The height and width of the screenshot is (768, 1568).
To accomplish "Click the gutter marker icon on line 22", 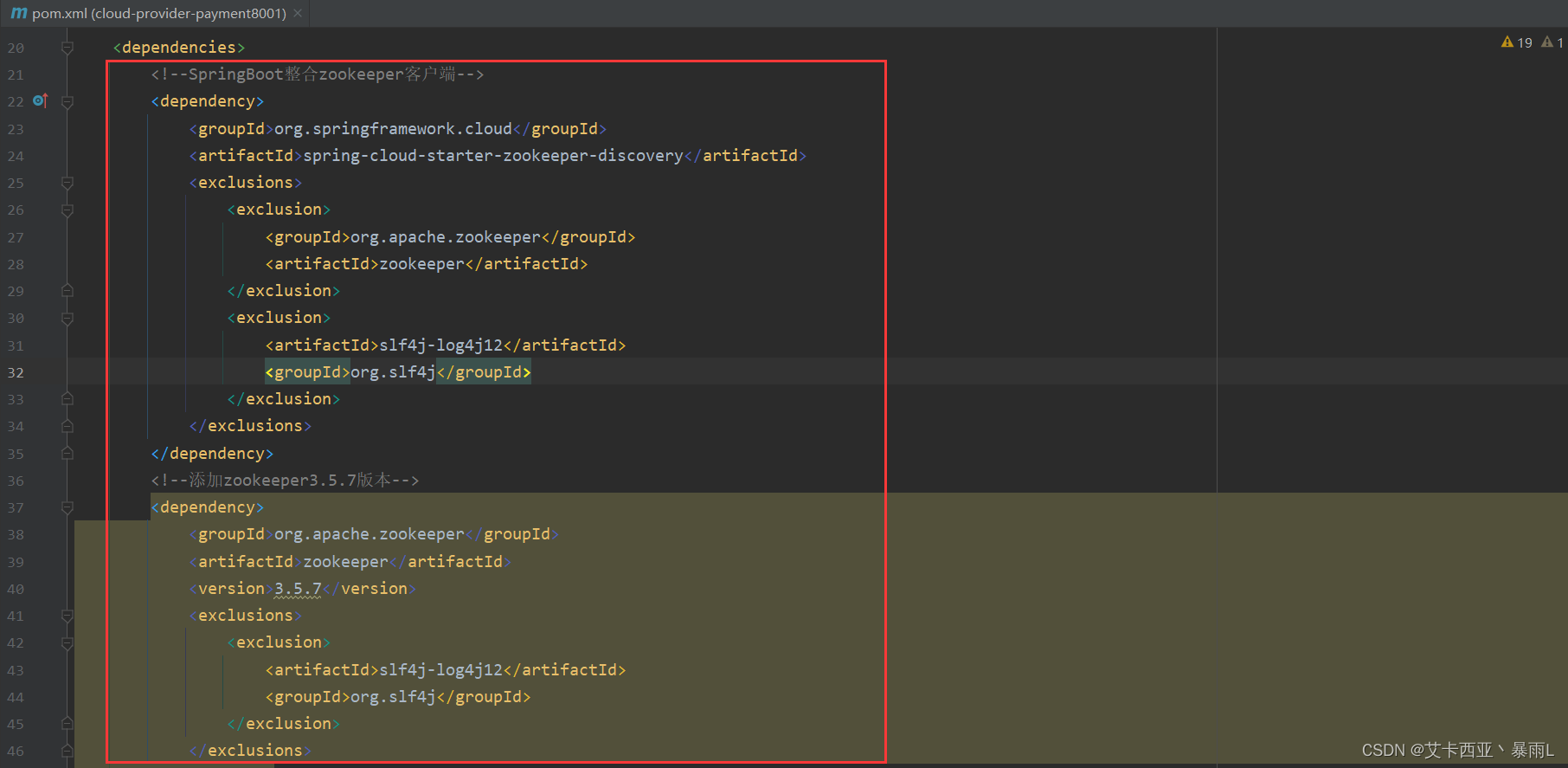I will pos(40,100).
